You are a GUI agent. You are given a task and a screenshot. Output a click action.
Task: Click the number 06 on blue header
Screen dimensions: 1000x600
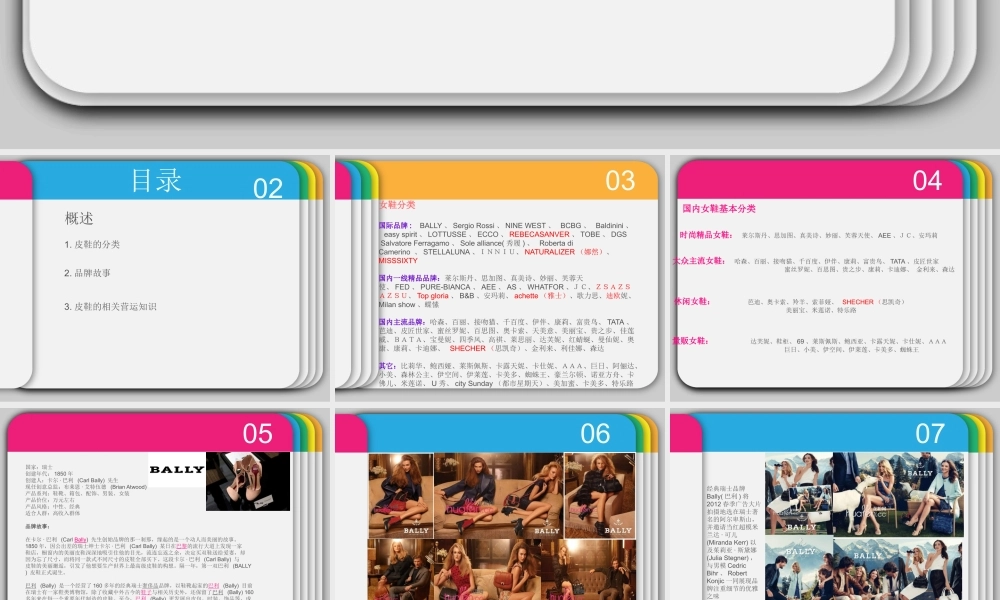595,434
